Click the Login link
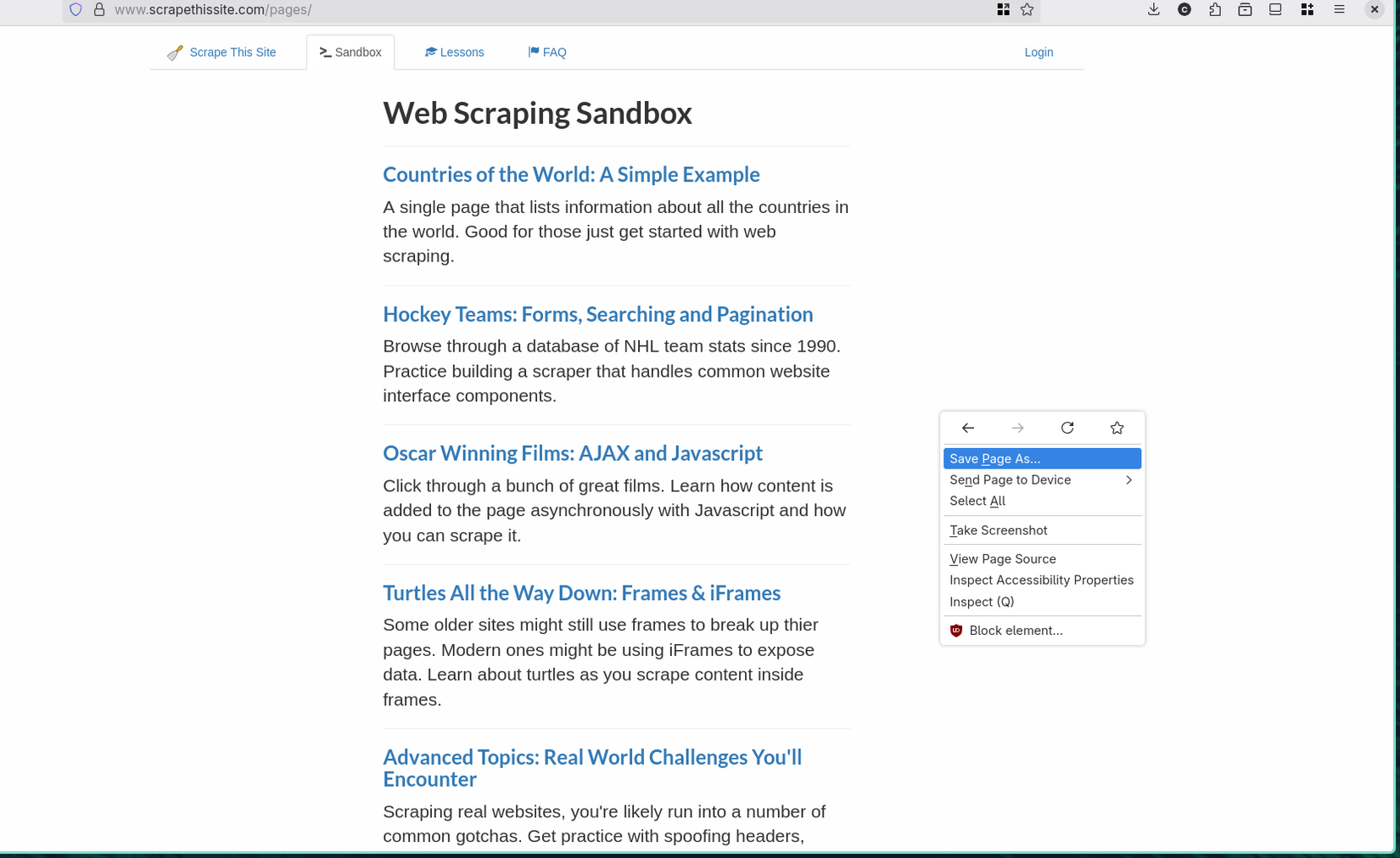Image resolution: width=1400 pixels, height=858 pixels. (1038, 52)
